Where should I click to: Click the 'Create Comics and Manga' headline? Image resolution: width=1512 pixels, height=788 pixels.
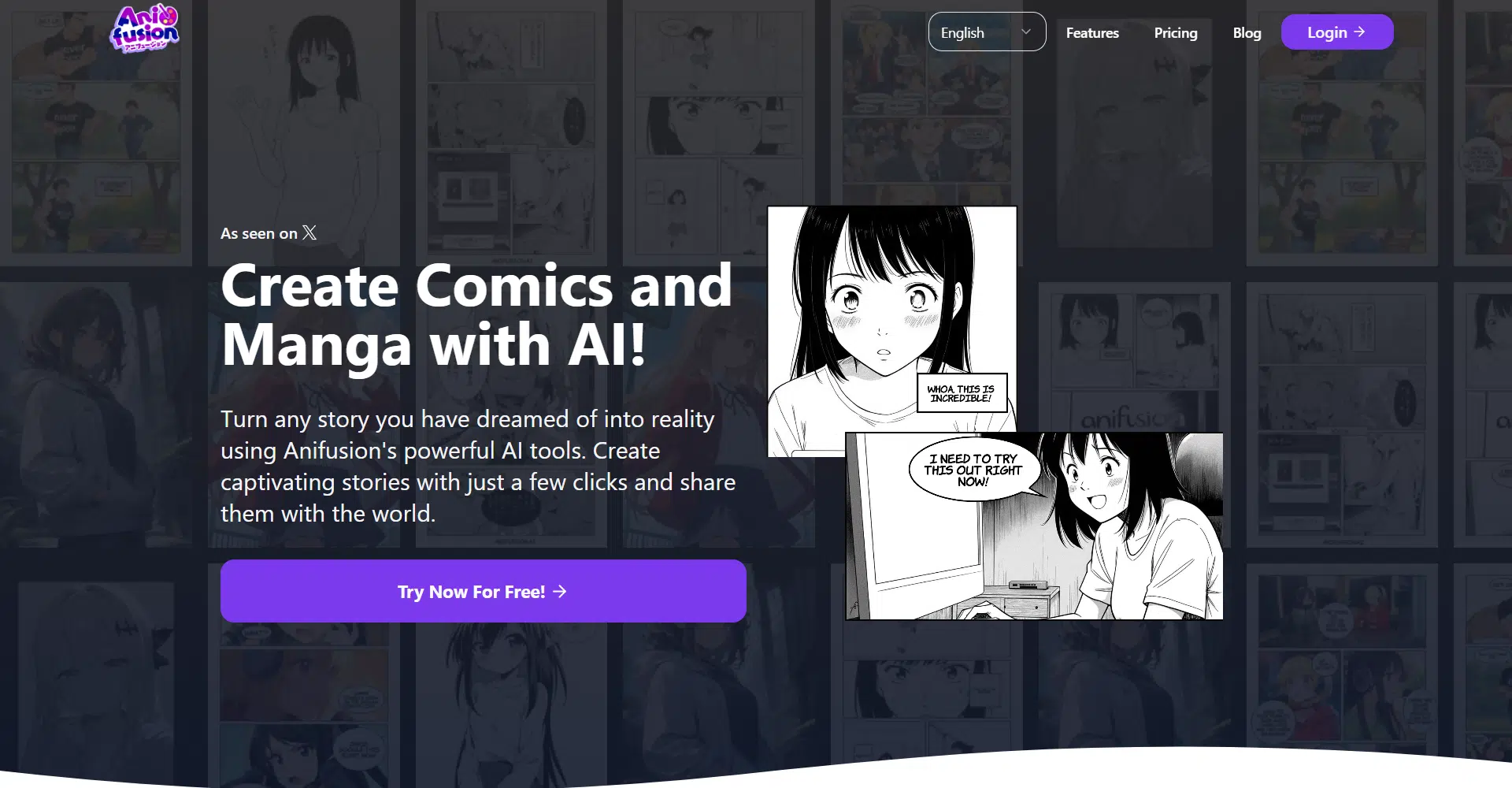click(x=476, y=314)
